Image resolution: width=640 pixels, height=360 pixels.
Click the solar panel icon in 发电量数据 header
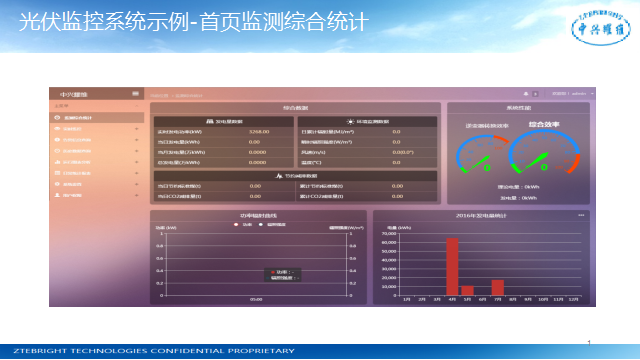(210, 122)
